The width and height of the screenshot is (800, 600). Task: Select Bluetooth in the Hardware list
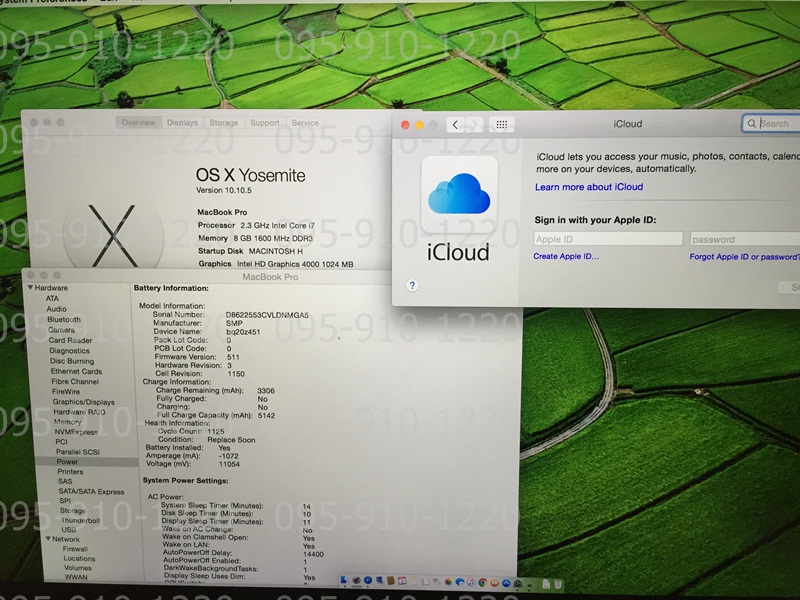pos(64,319)
